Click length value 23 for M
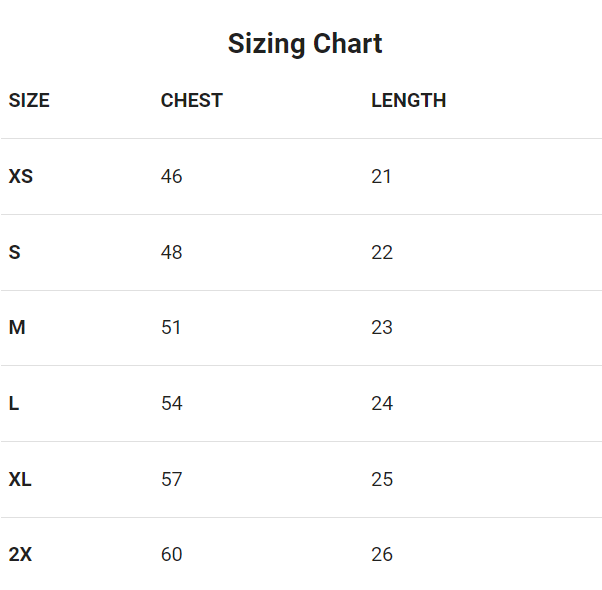602x590 pixels. tap(382, 328)
